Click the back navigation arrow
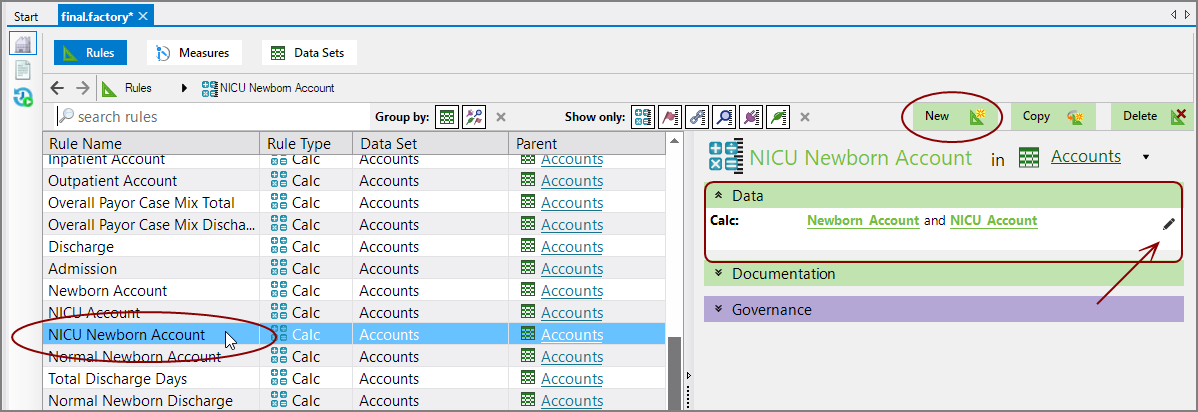This screenshot has height=412, width=1198. [57, 88]
